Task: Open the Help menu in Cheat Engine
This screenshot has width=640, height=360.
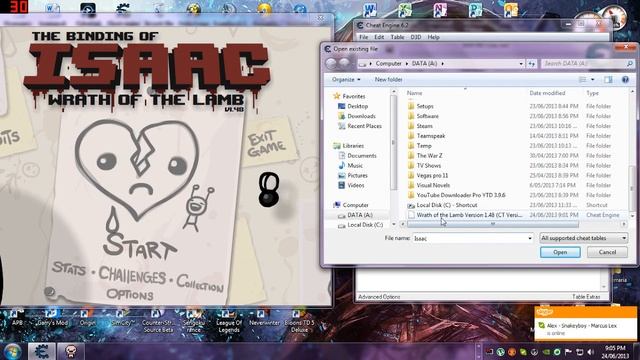Action: [x=433, y=37]
